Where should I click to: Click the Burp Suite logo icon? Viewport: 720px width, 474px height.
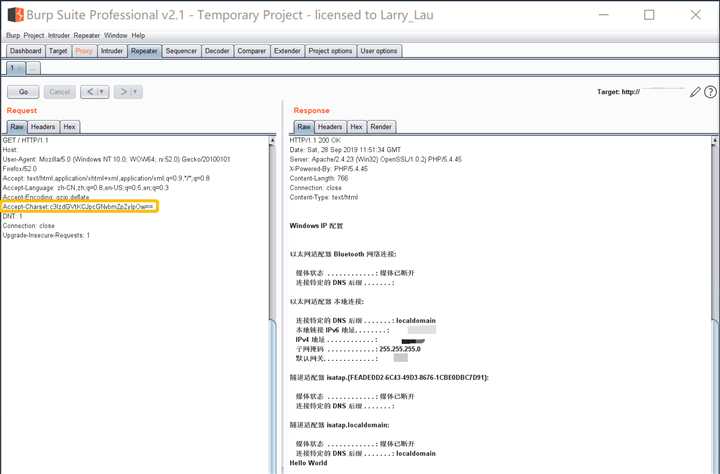pos(16,15)
